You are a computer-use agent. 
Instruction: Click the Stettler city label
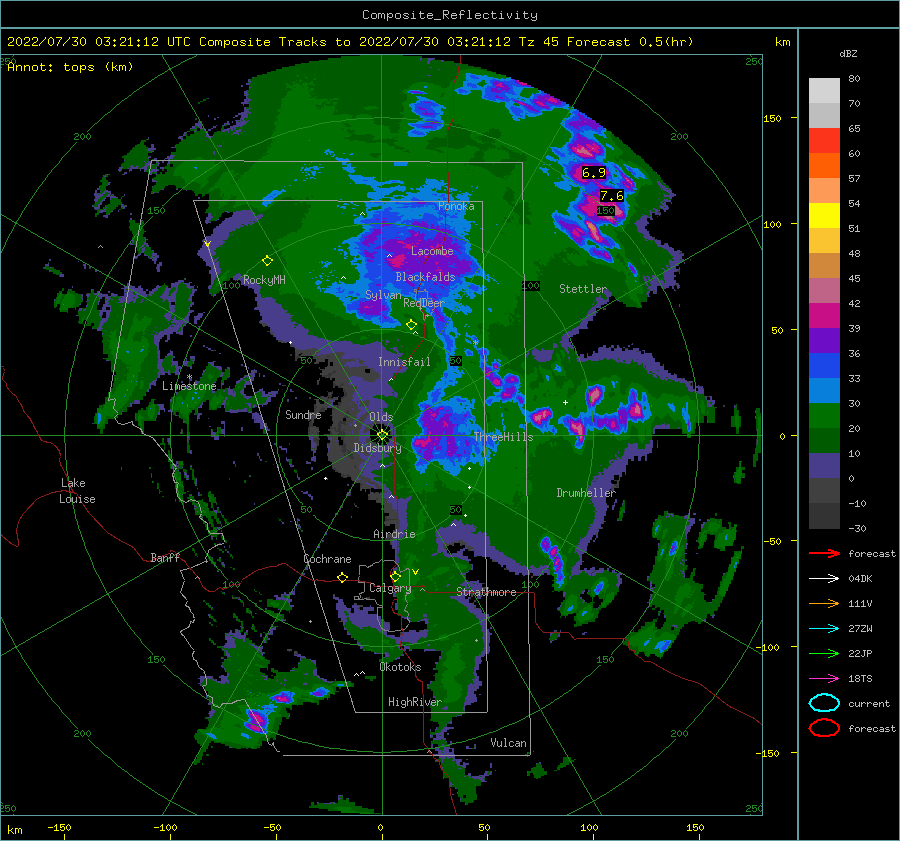point(583,289)
